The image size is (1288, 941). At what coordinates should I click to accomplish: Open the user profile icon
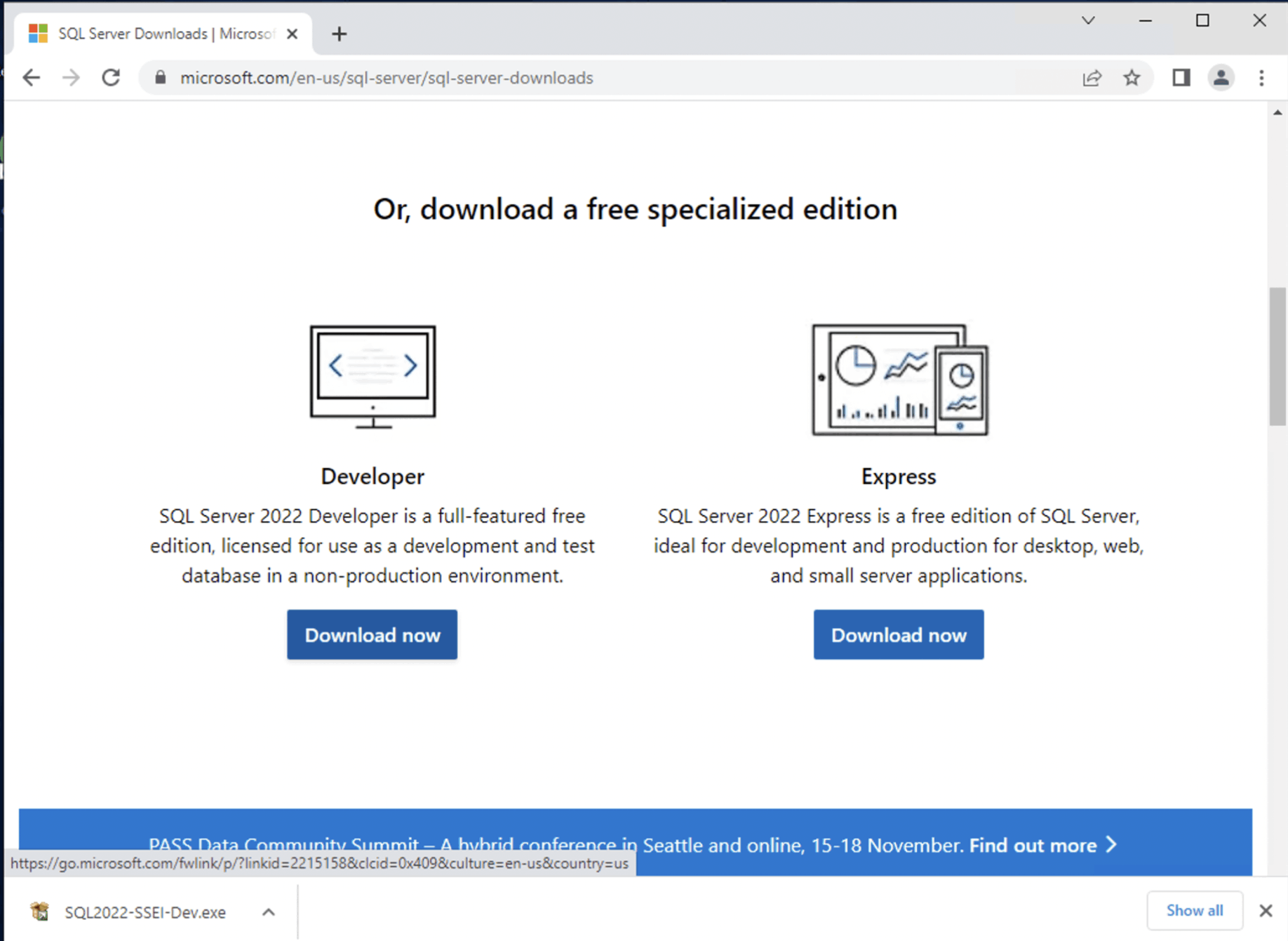pos(1221,78)
